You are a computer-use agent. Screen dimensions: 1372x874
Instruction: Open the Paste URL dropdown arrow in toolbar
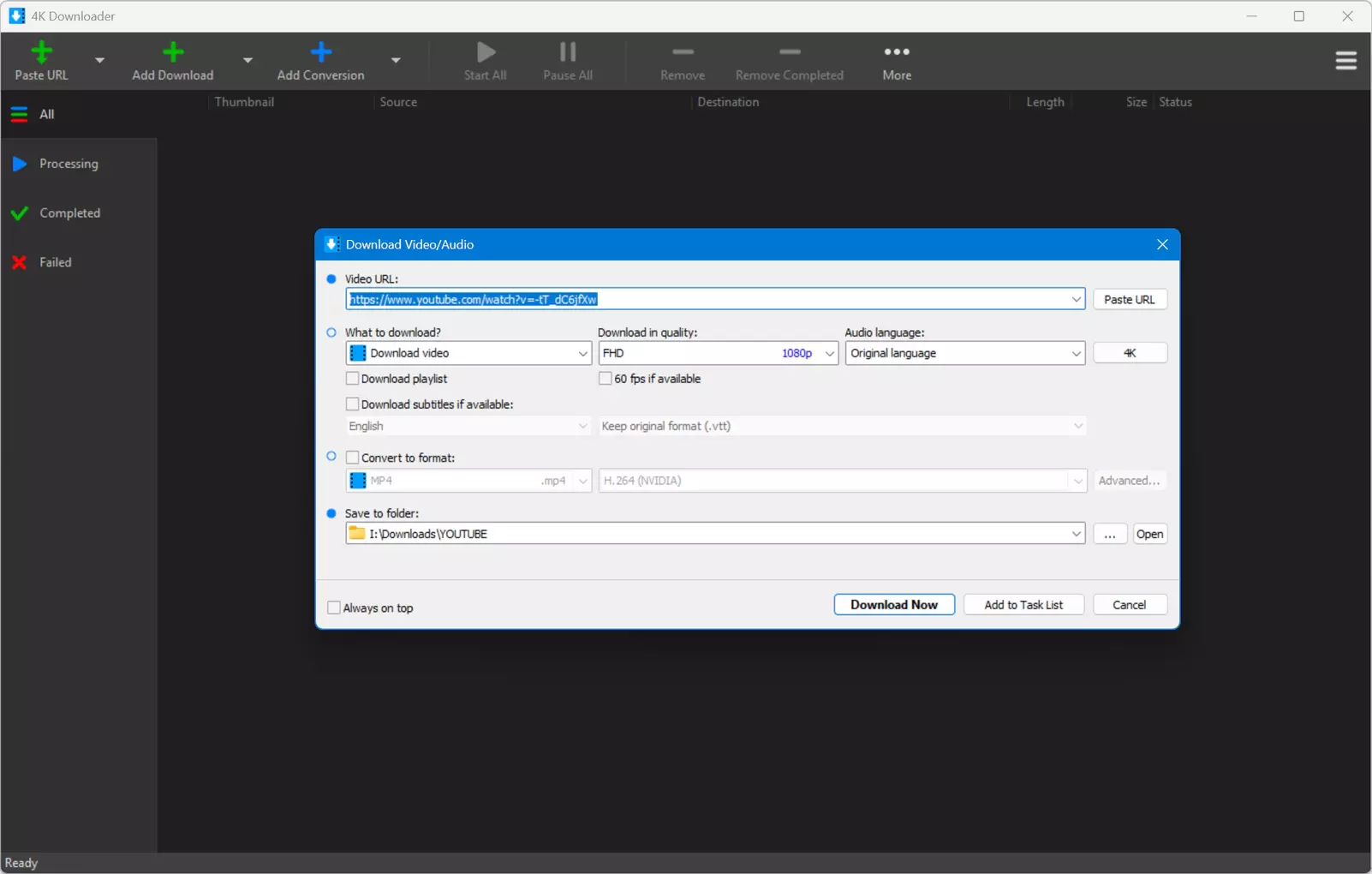click(x=99, y=60)
